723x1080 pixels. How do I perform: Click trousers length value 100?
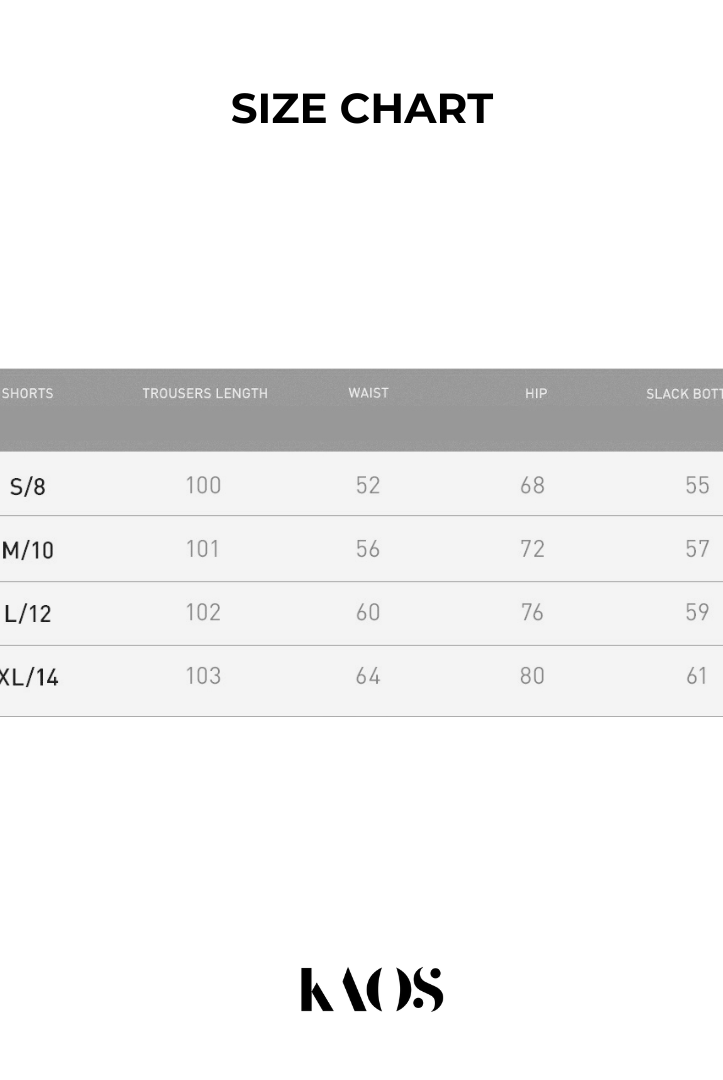203,485
